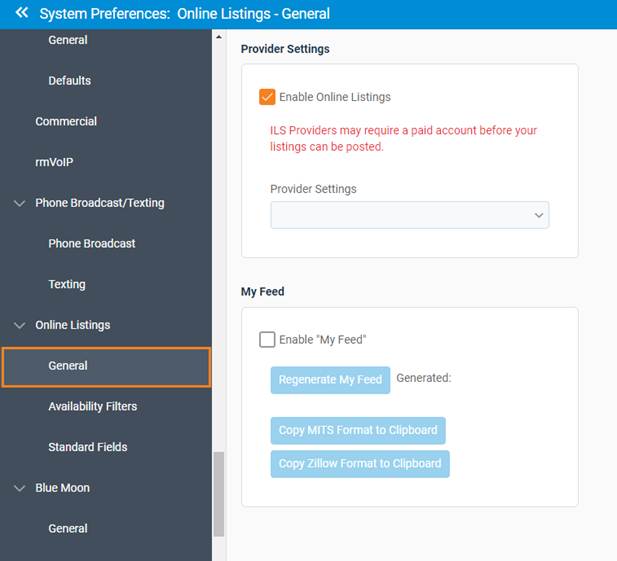
Task: Uncheck Enable Online Listings checkbox
Action: (x=267, y=97)
